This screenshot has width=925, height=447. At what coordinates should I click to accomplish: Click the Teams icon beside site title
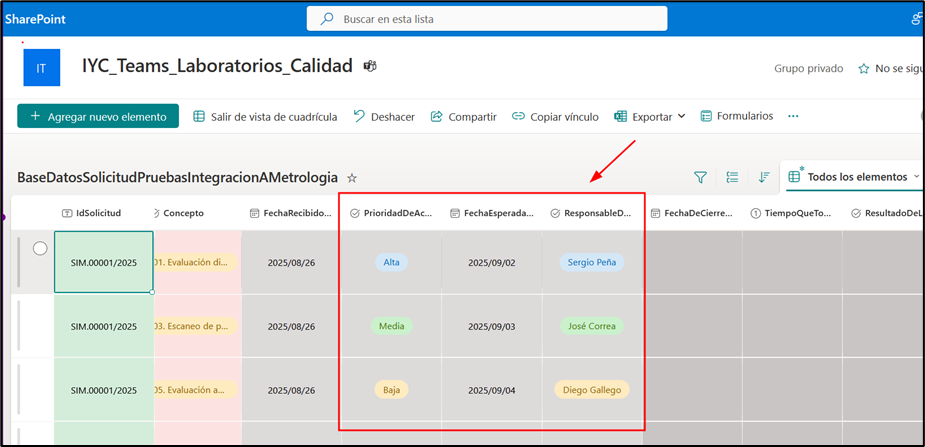click(370, 66)
